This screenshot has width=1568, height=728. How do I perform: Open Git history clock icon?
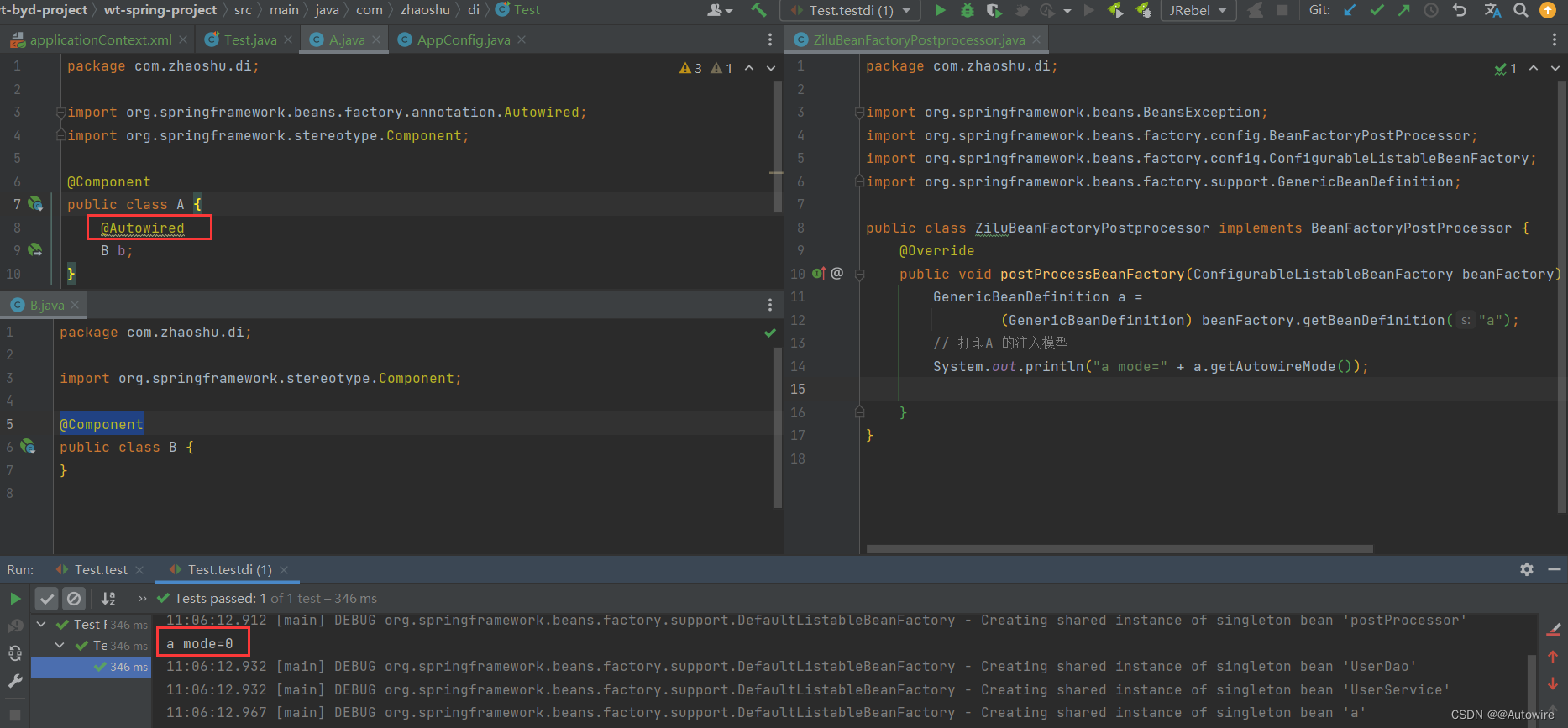pos(1431,10)
